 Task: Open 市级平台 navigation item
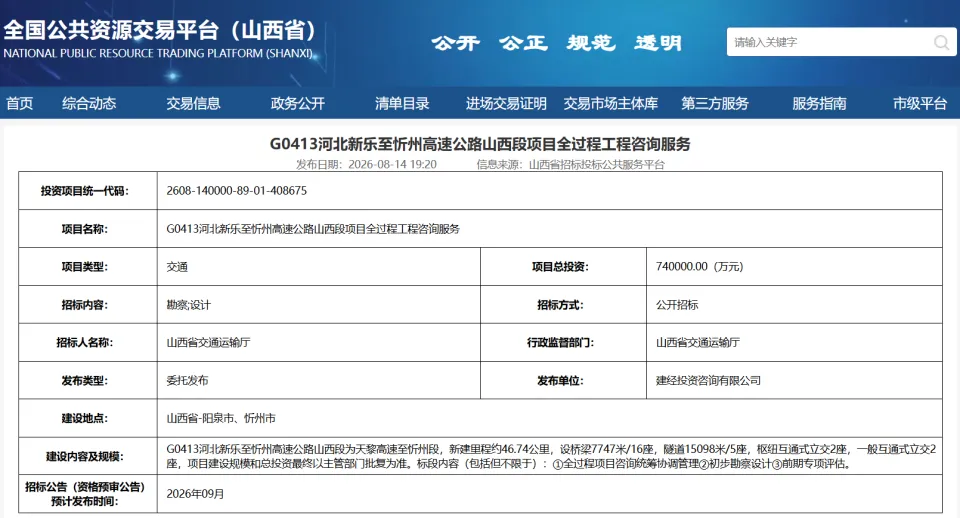pyautogui.click(x=920, y=103)
